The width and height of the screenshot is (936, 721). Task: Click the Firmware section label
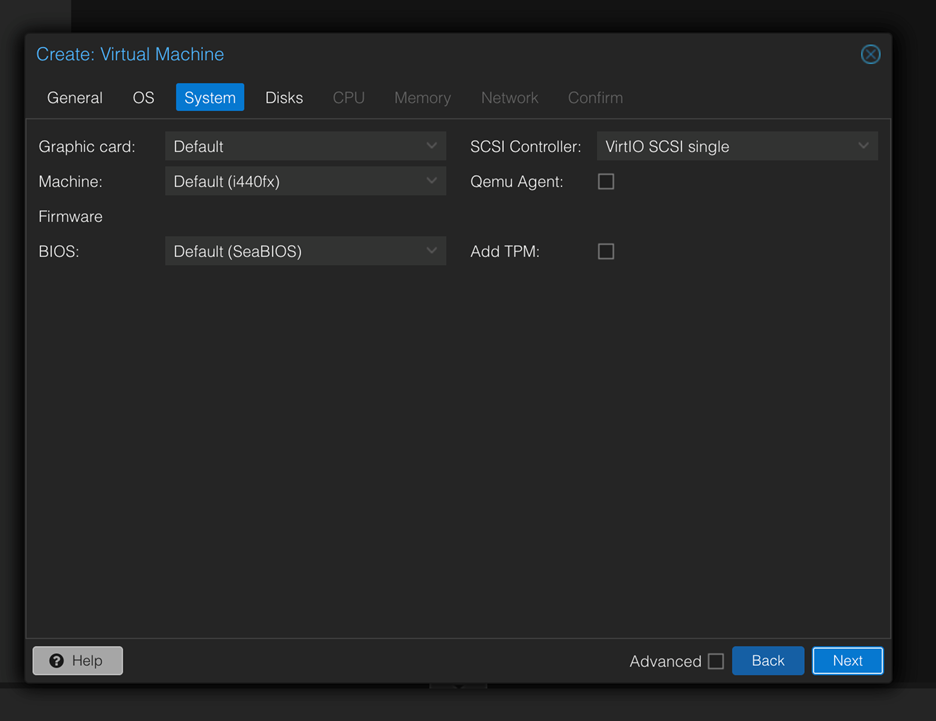(x=70, y=217)
